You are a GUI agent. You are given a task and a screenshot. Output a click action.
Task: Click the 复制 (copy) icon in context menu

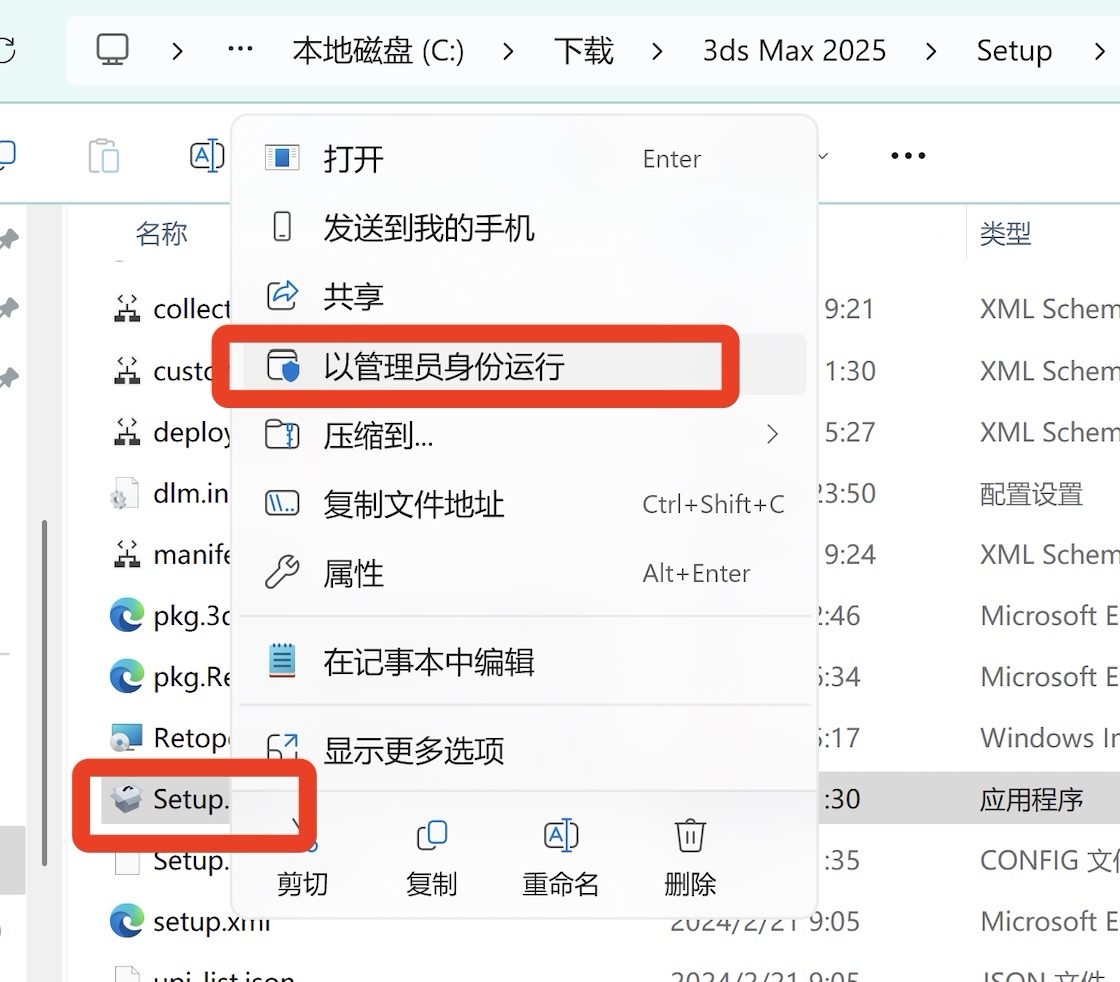click(x=431, y=834)
